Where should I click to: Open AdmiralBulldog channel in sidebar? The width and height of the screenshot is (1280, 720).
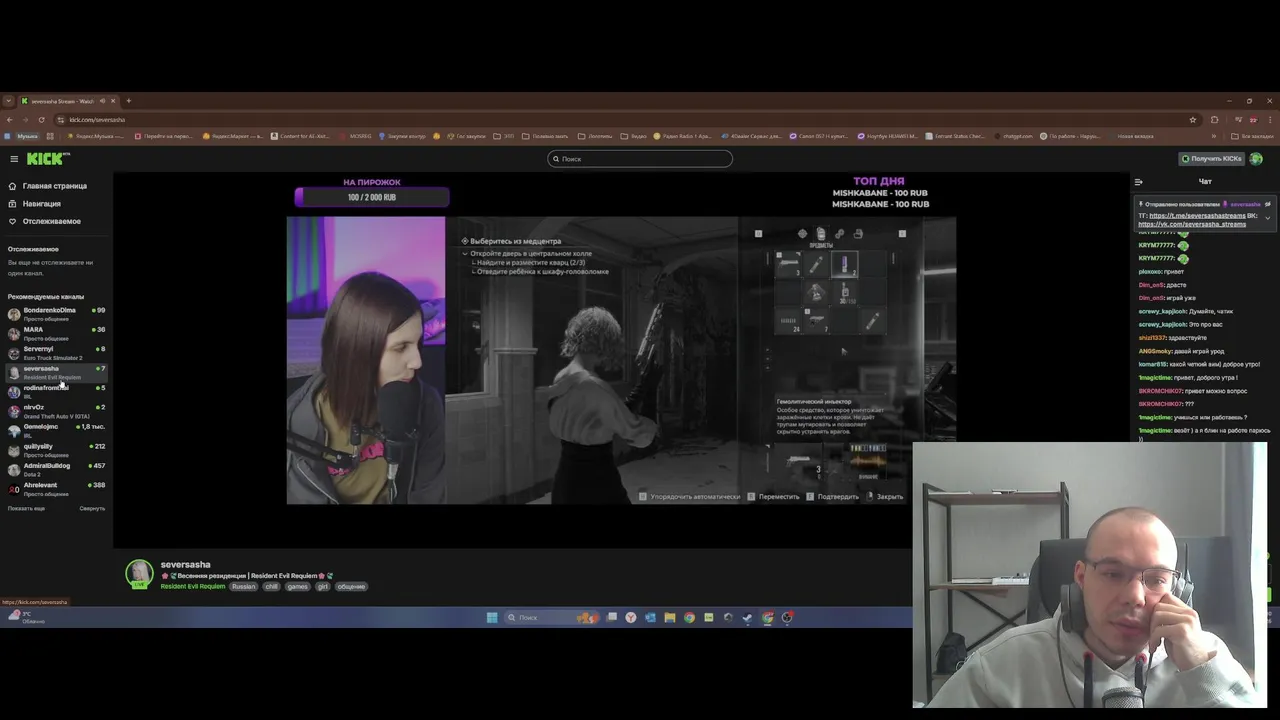(56, 469)
